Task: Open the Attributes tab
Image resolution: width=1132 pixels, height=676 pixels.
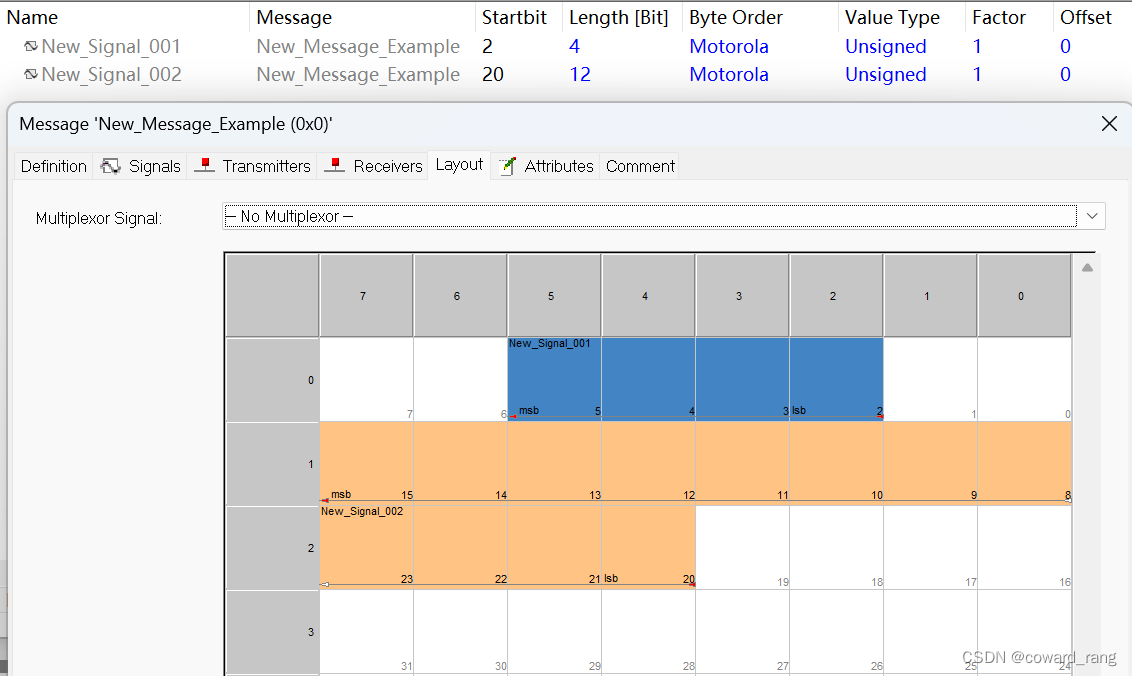Action: click(x=547, y=166)
